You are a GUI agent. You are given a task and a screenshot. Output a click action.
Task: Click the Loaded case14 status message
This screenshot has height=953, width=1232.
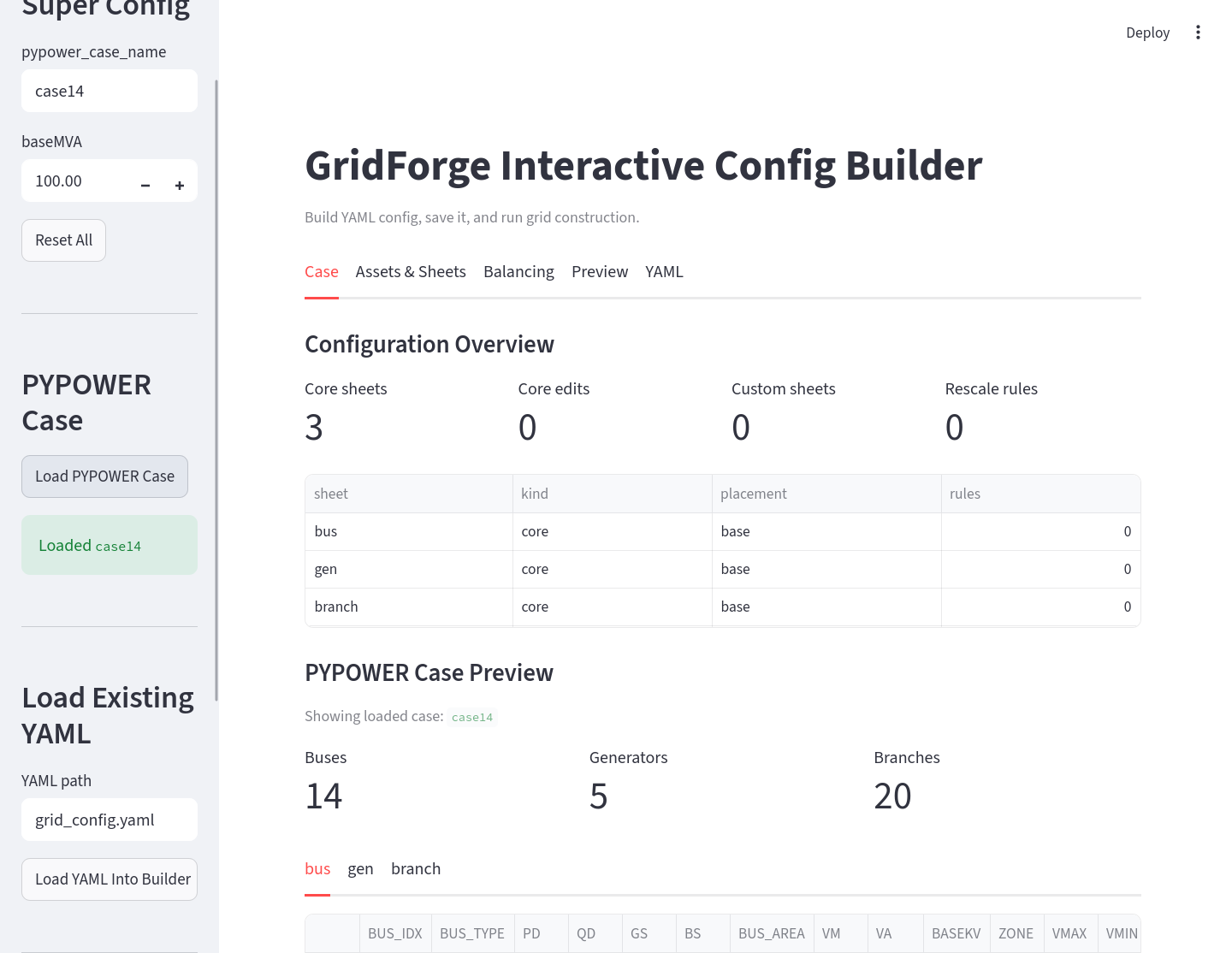click(110, 545)
